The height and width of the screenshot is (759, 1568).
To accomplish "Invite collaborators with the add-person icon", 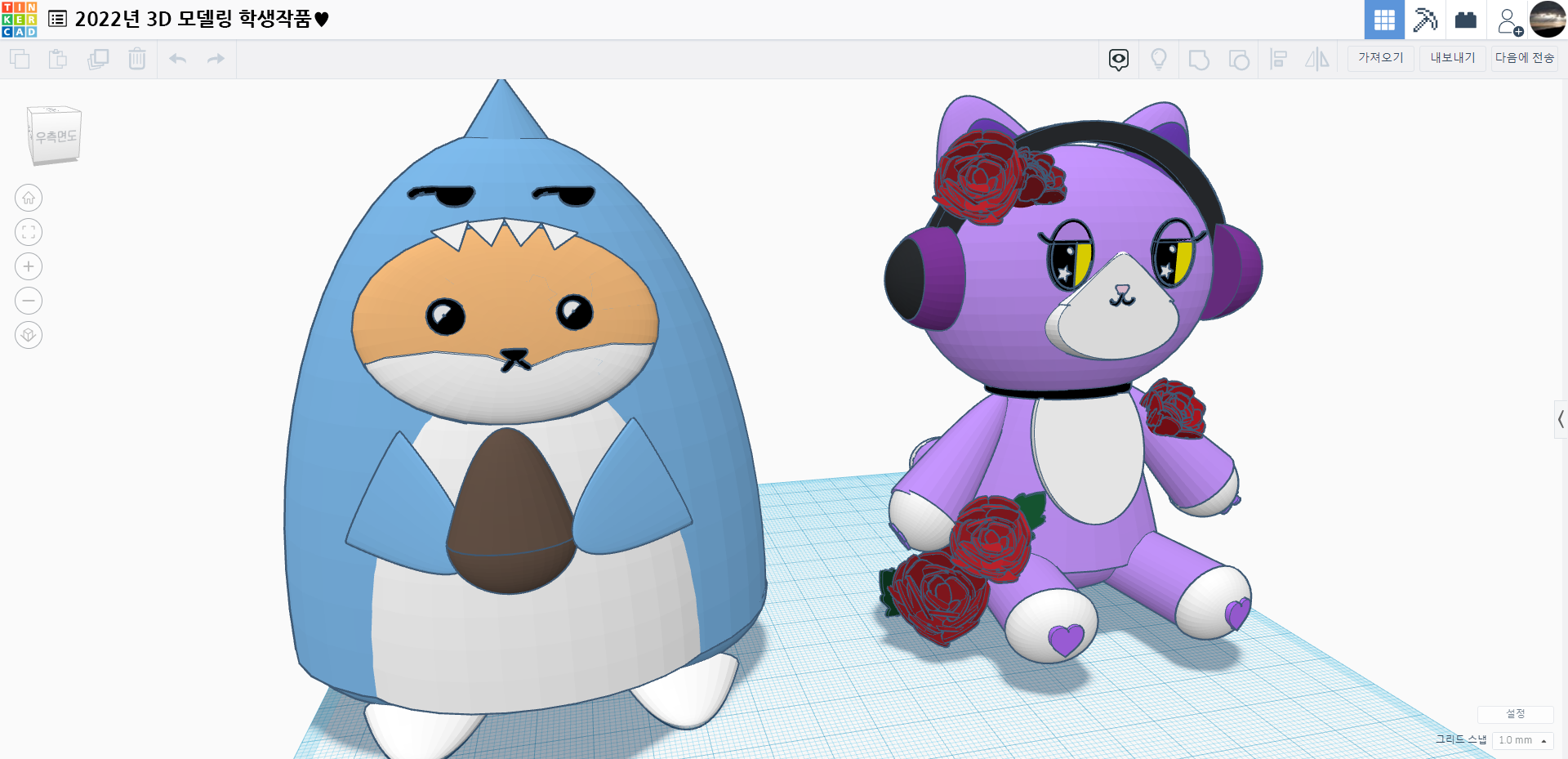I will 1509,21.
